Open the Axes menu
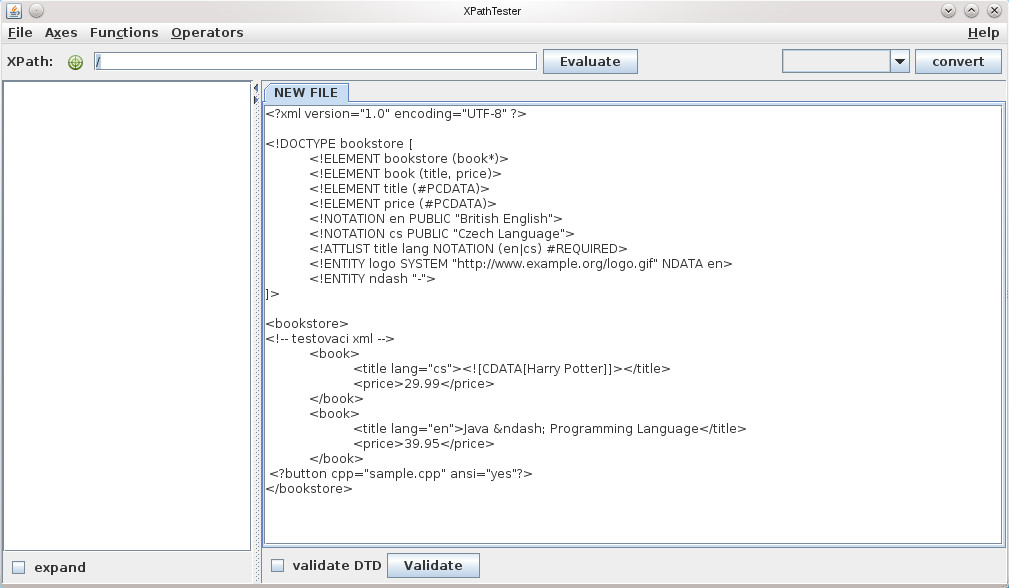1009x588 pixels. 61,33
